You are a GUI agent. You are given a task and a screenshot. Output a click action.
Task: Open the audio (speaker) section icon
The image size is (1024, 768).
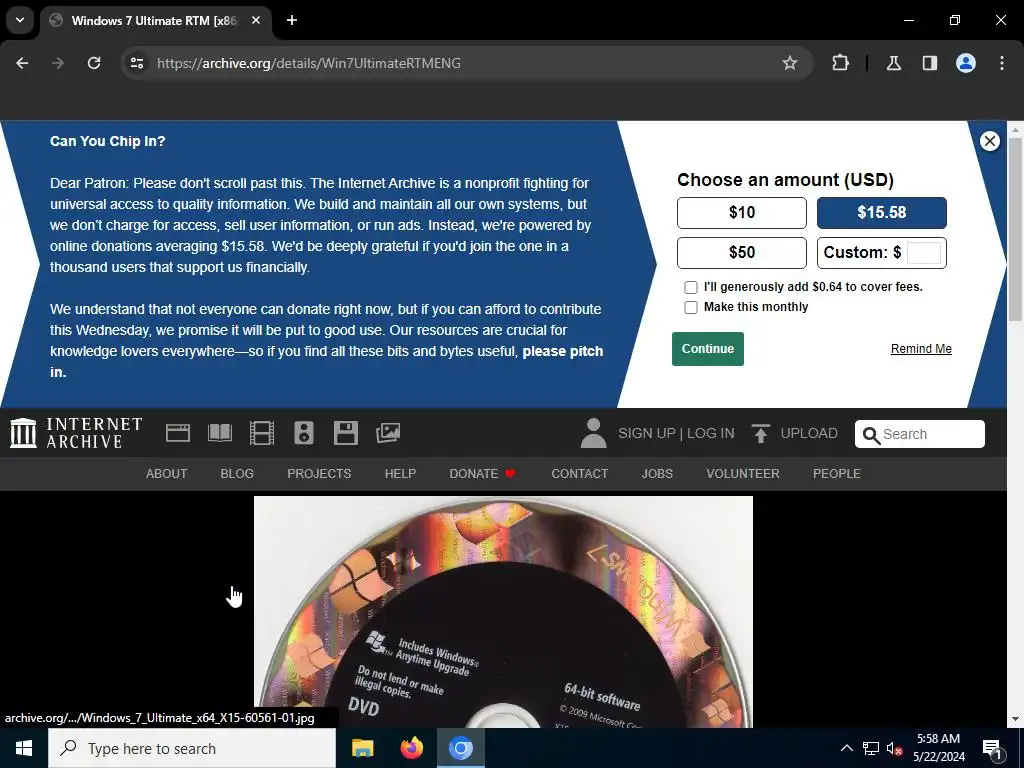[x=304, y=433]
